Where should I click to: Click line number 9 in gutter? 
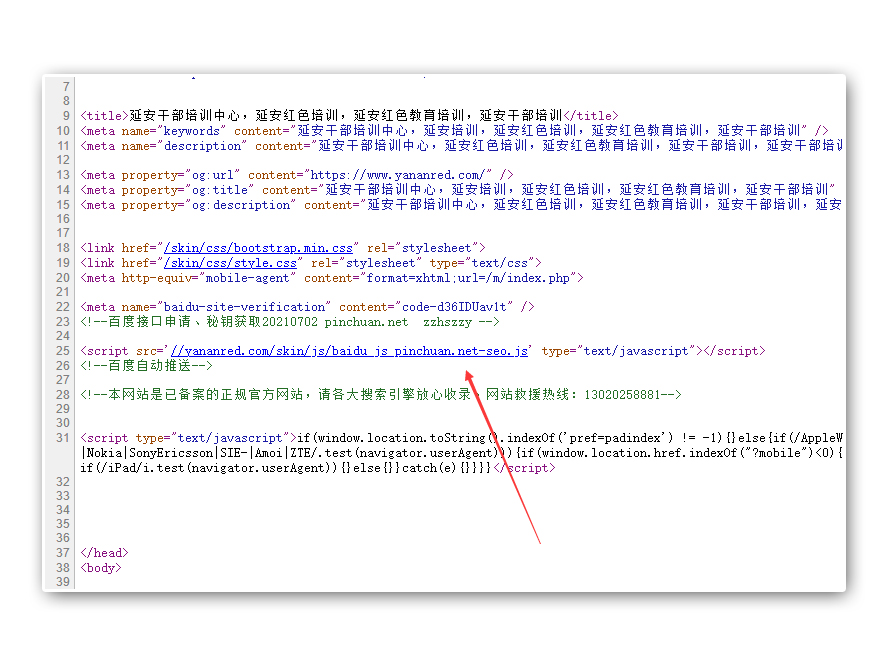pyautogui.click(x=66, y=116)
